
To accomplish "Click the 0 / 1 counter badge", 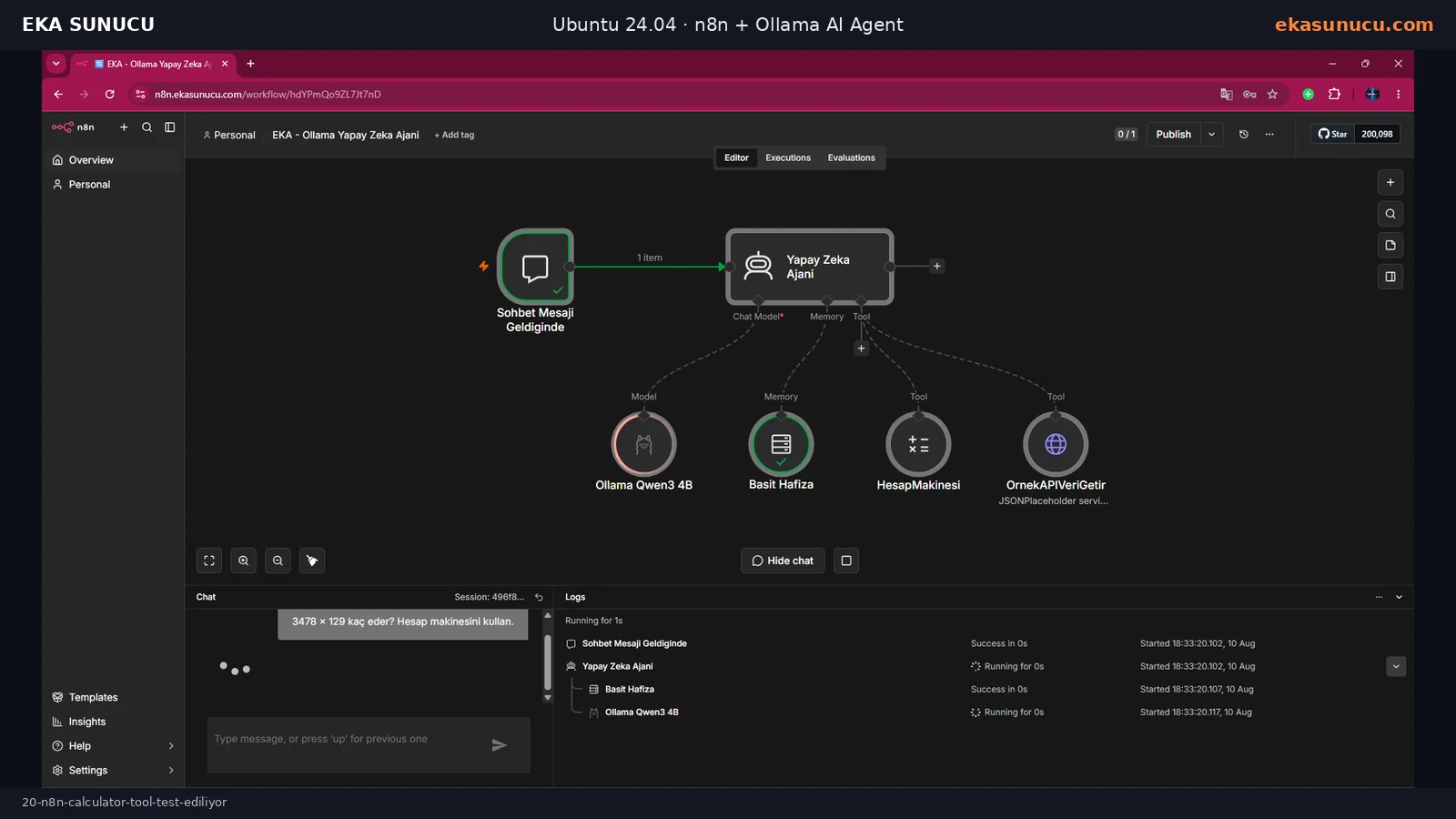I will (x=1127, y=135).
